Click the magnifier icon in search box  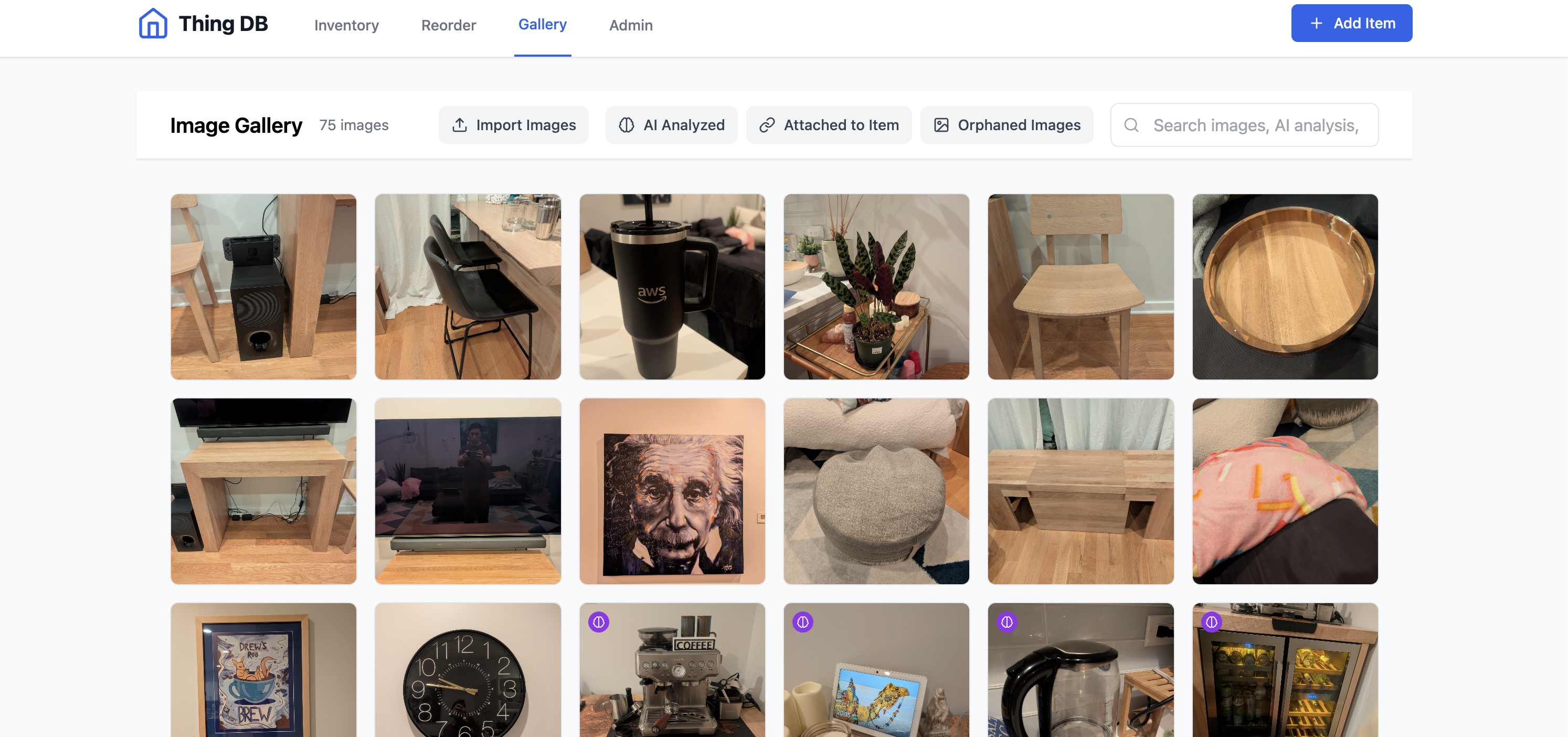[x=1131, y=125]
